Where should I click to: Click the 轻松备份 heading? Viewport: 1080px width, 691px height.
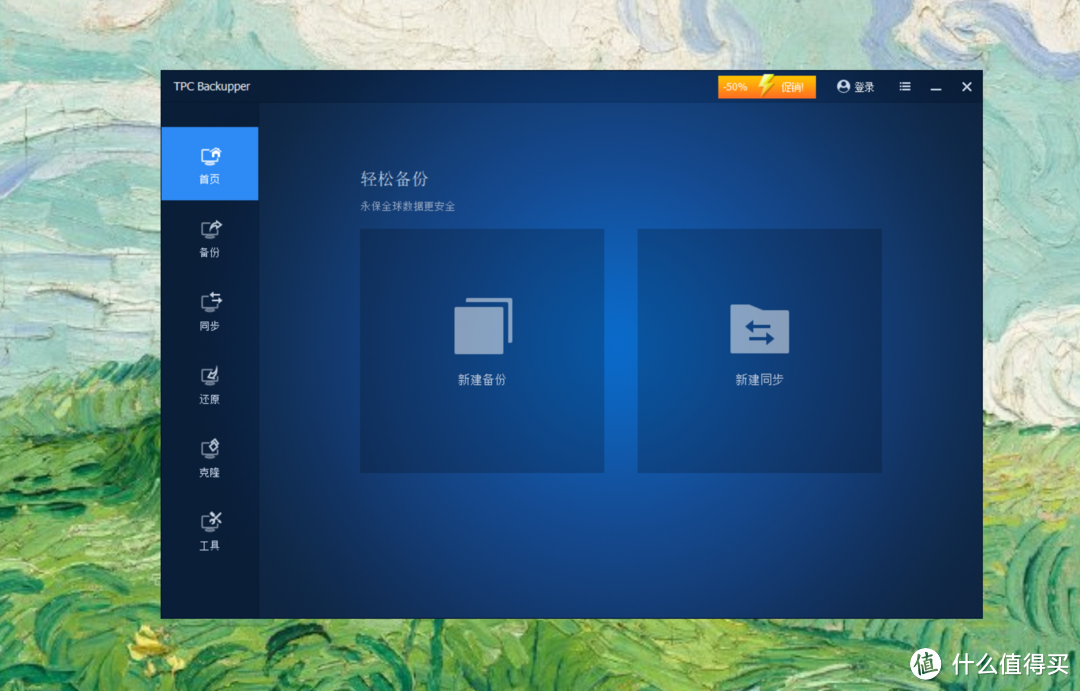(394, 179)
